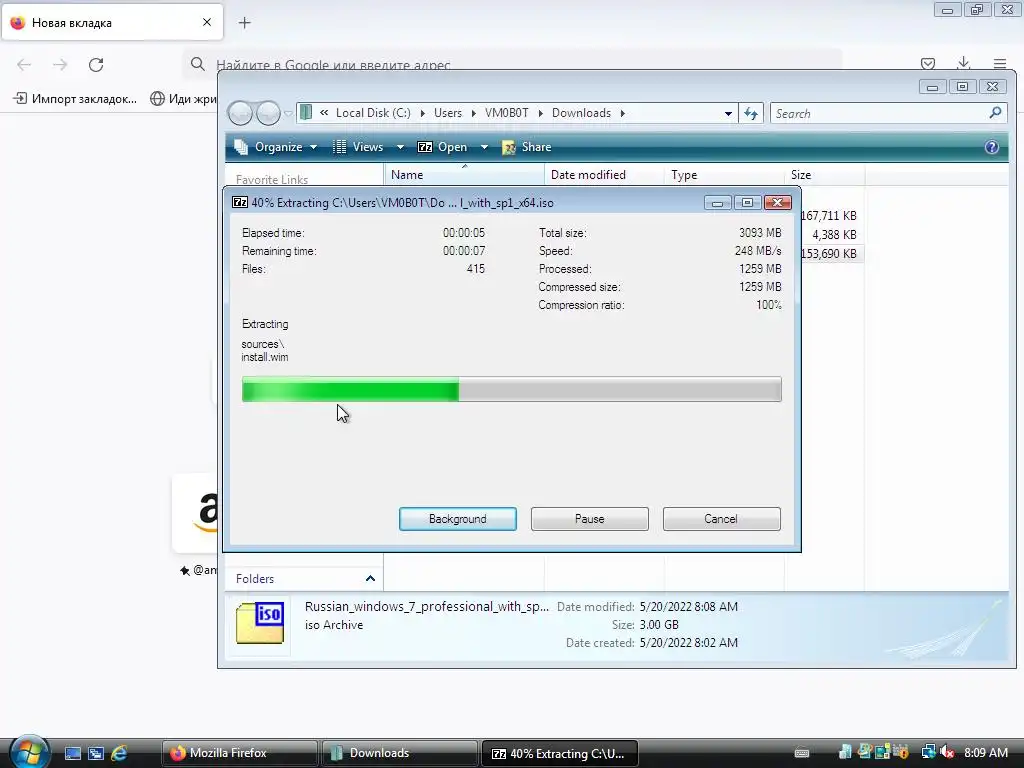Open a new Firefox tab

tap(245, 23)
